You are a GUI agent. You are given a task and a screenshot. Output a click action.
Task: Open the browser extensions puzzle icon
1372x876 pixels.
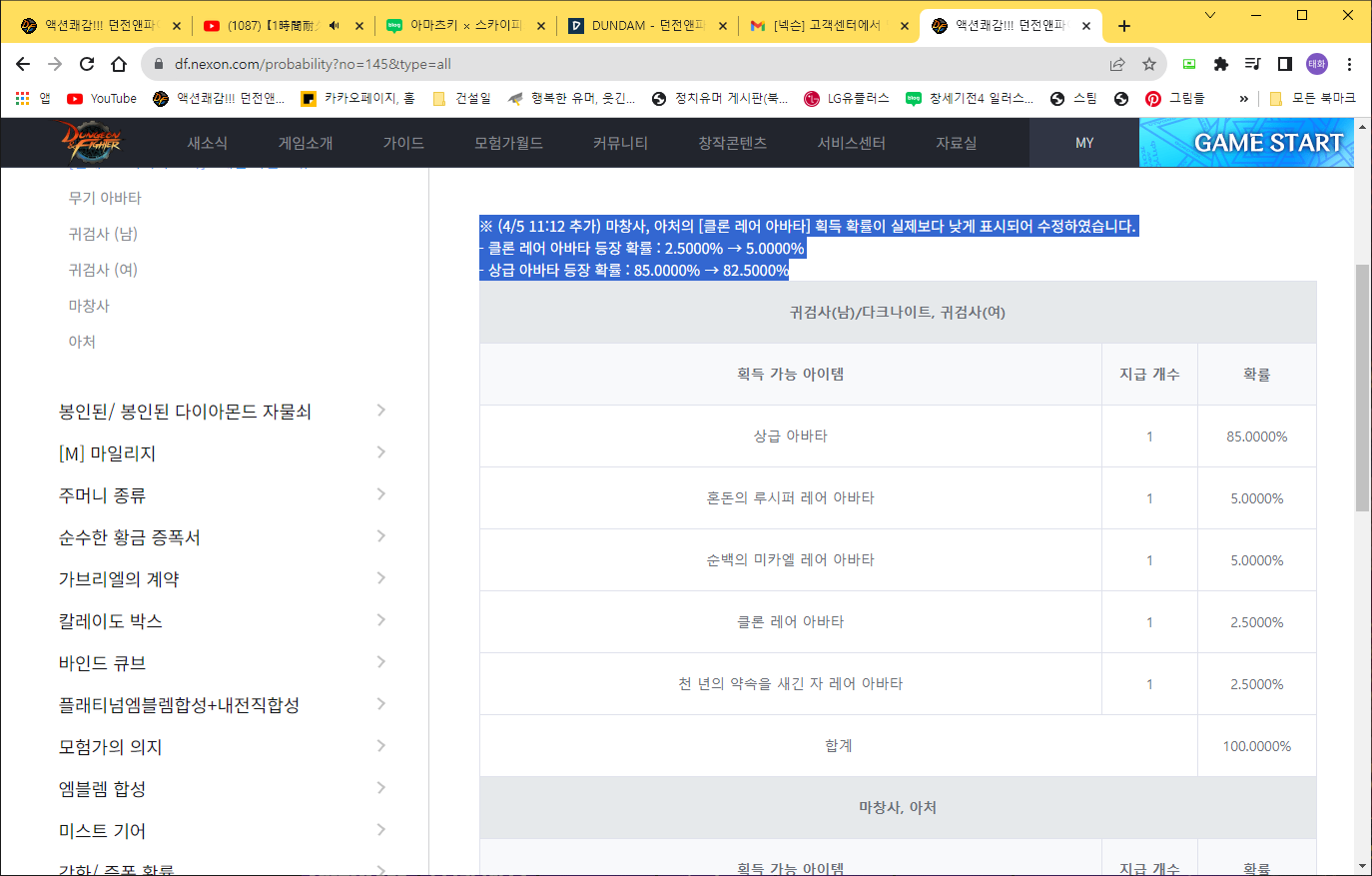point(1220,64)
